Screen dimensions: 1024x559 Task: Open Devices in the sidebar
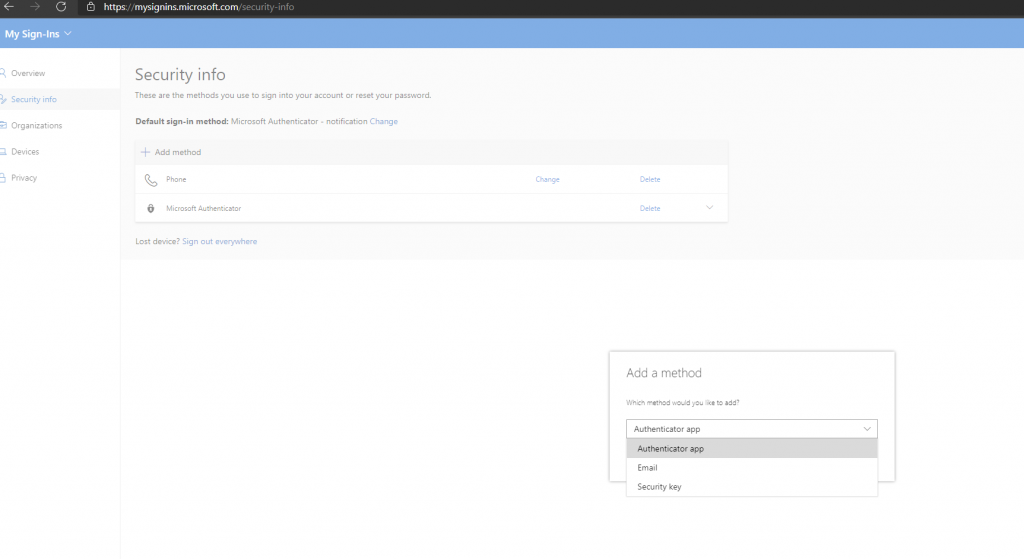[25, 152]
